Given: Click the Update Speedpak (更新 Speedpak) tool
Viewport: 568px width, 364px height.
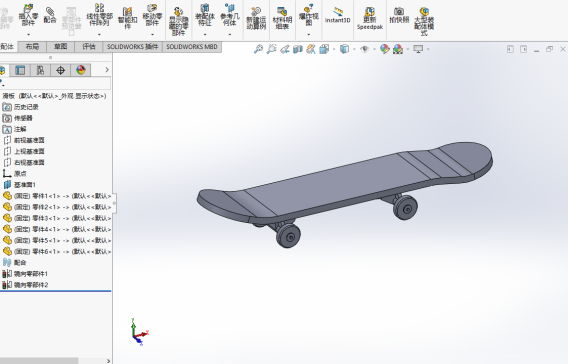Looking at the screenshot, I should pyautogui.click(x=370, y=18).
